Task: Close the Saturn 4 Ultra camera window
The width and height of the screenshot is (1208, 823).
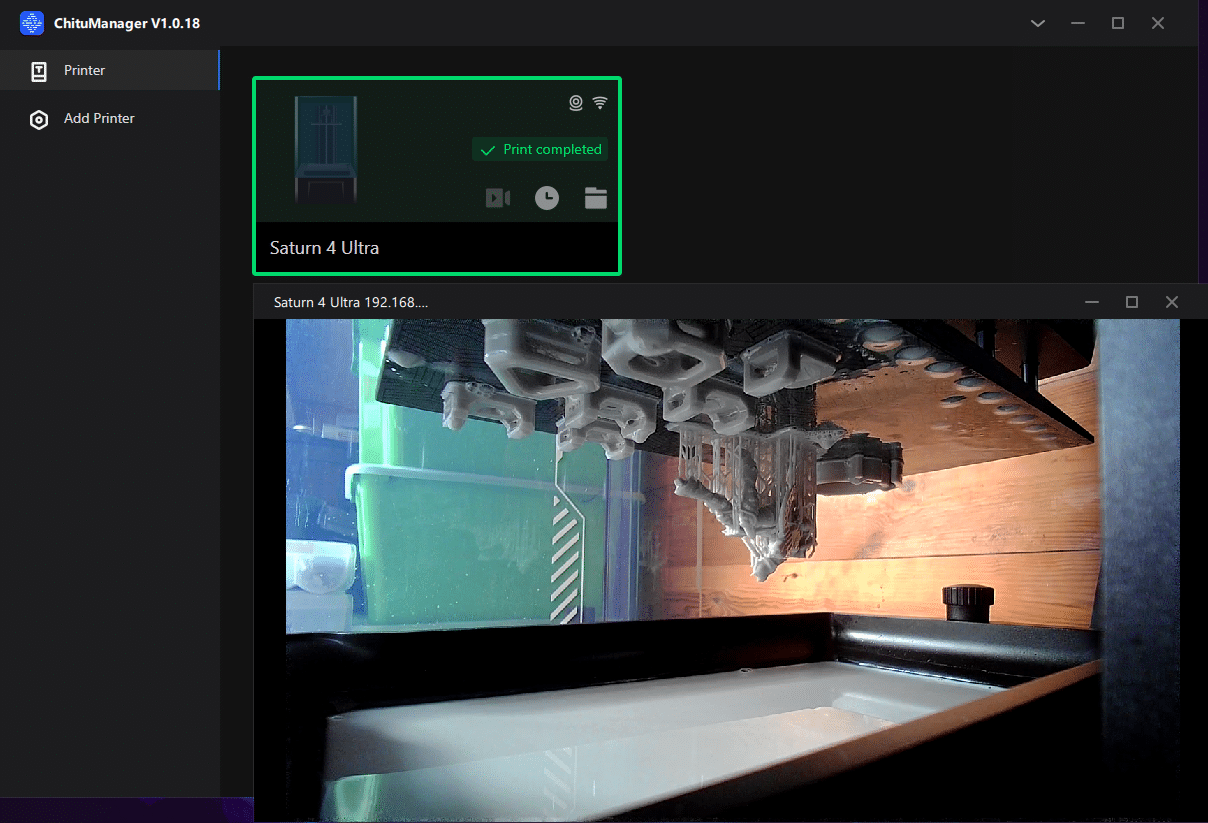Action: click(1172, 302)
